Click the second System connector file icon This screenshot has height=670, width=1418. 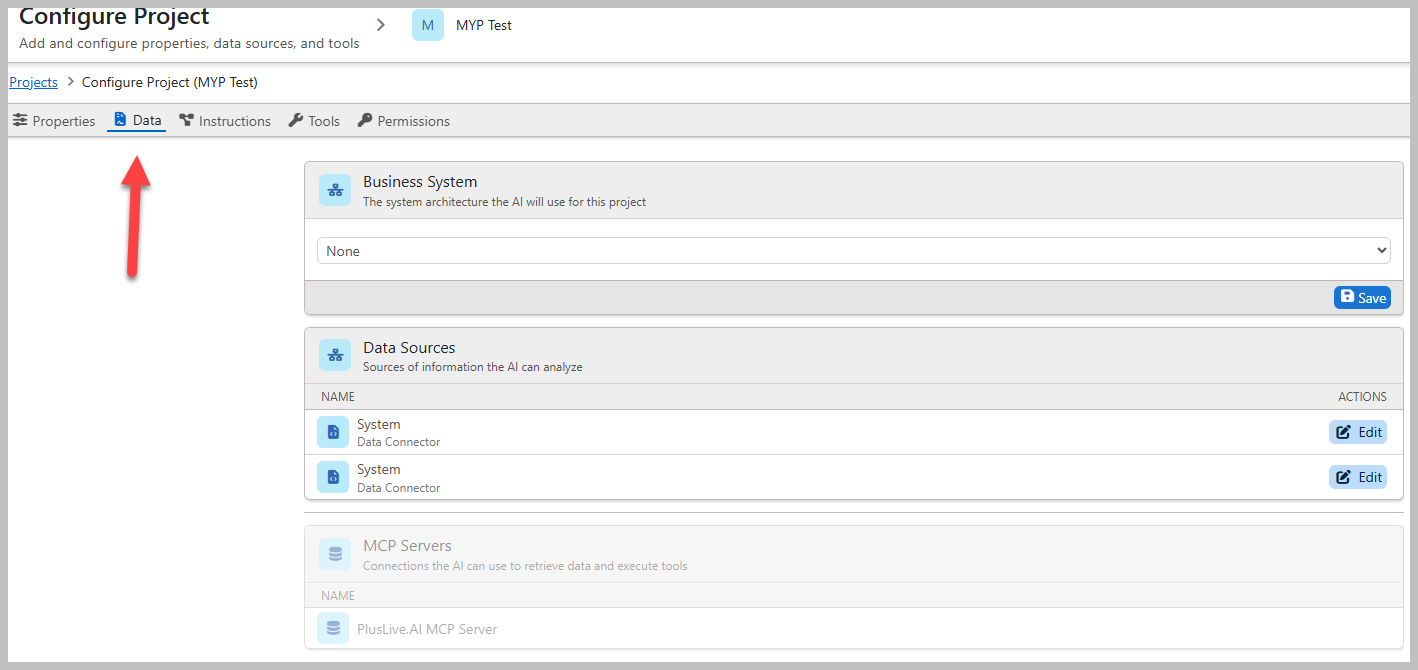click(x=333, y=477)
